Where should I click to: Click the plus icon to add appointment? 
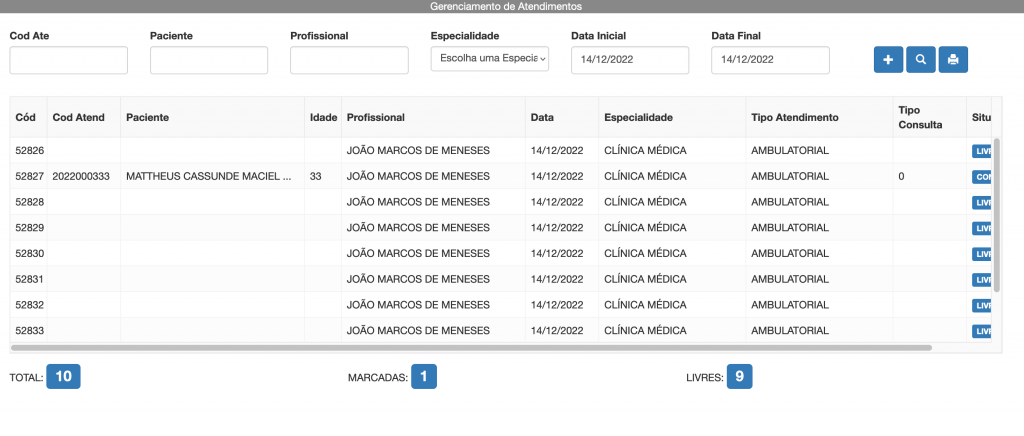[x=888, y=60]
